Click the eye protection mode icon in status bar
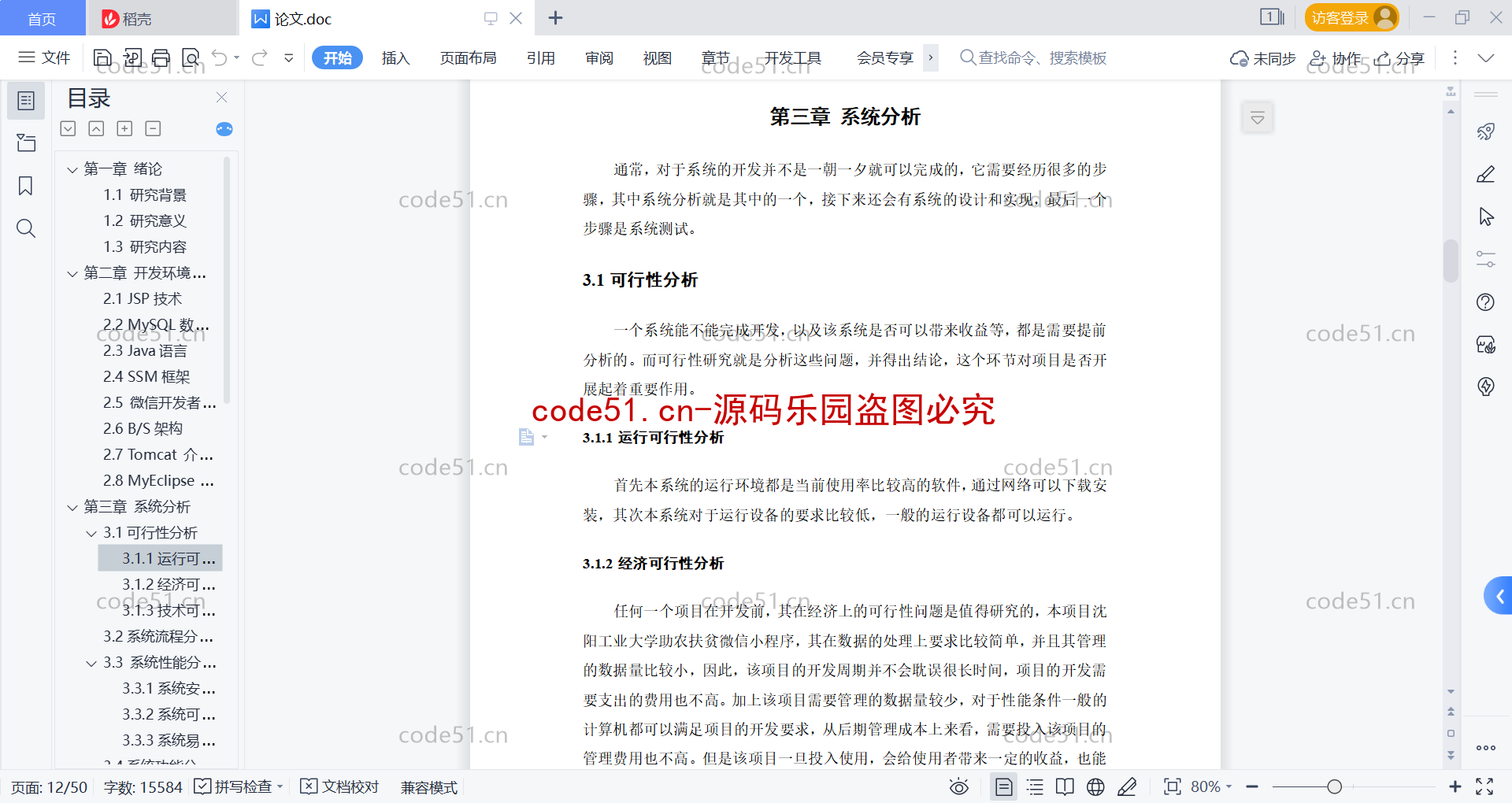Screen dimensions: 1512x803 click(958, 786)
